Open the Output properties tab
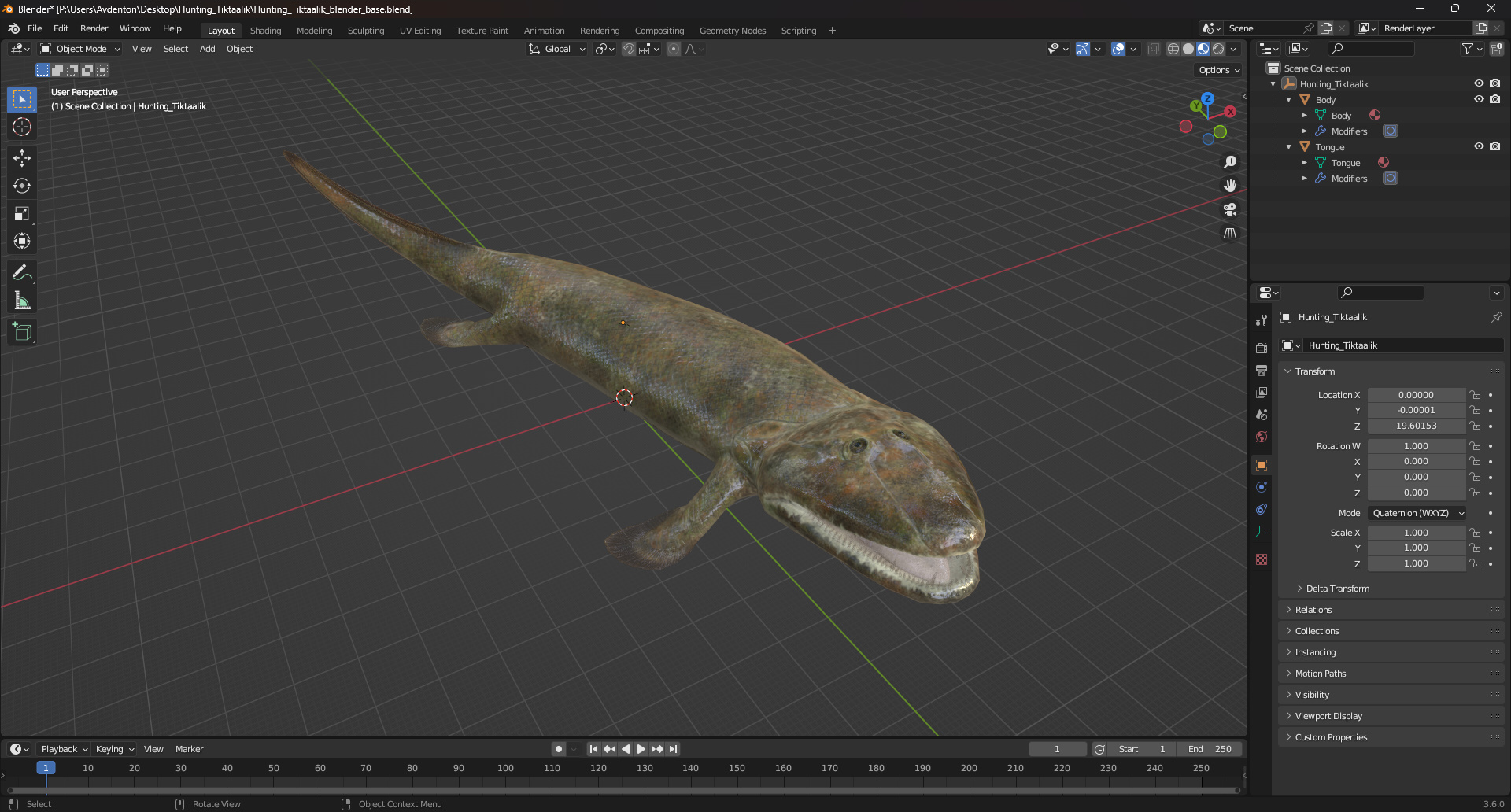This screenshot has width=1511, height=812. tap(1262, 370)
